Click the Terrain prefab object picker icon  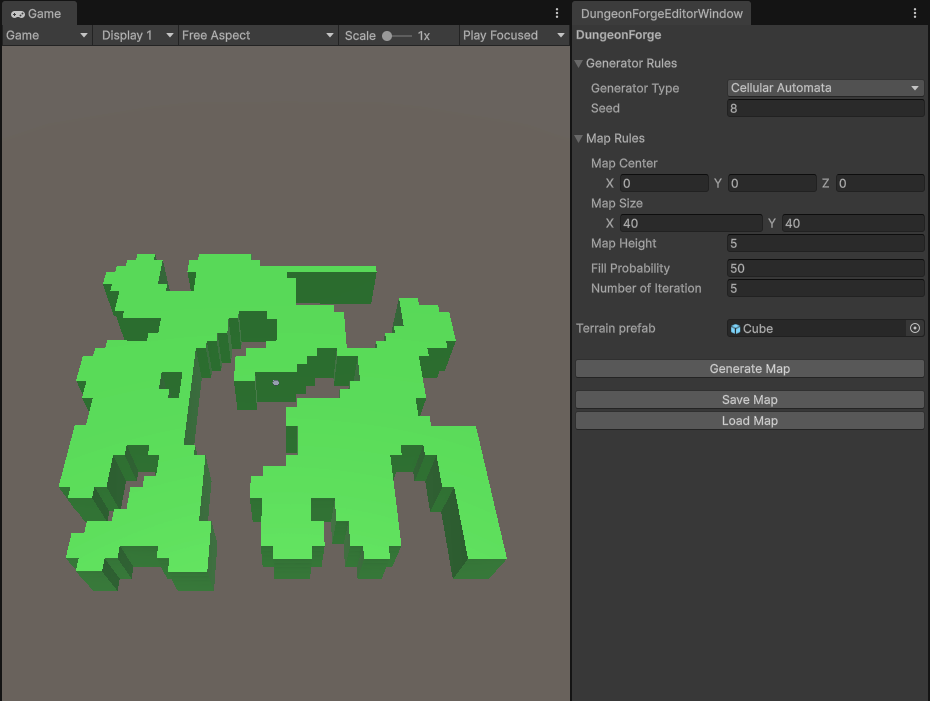coord(914,328)
